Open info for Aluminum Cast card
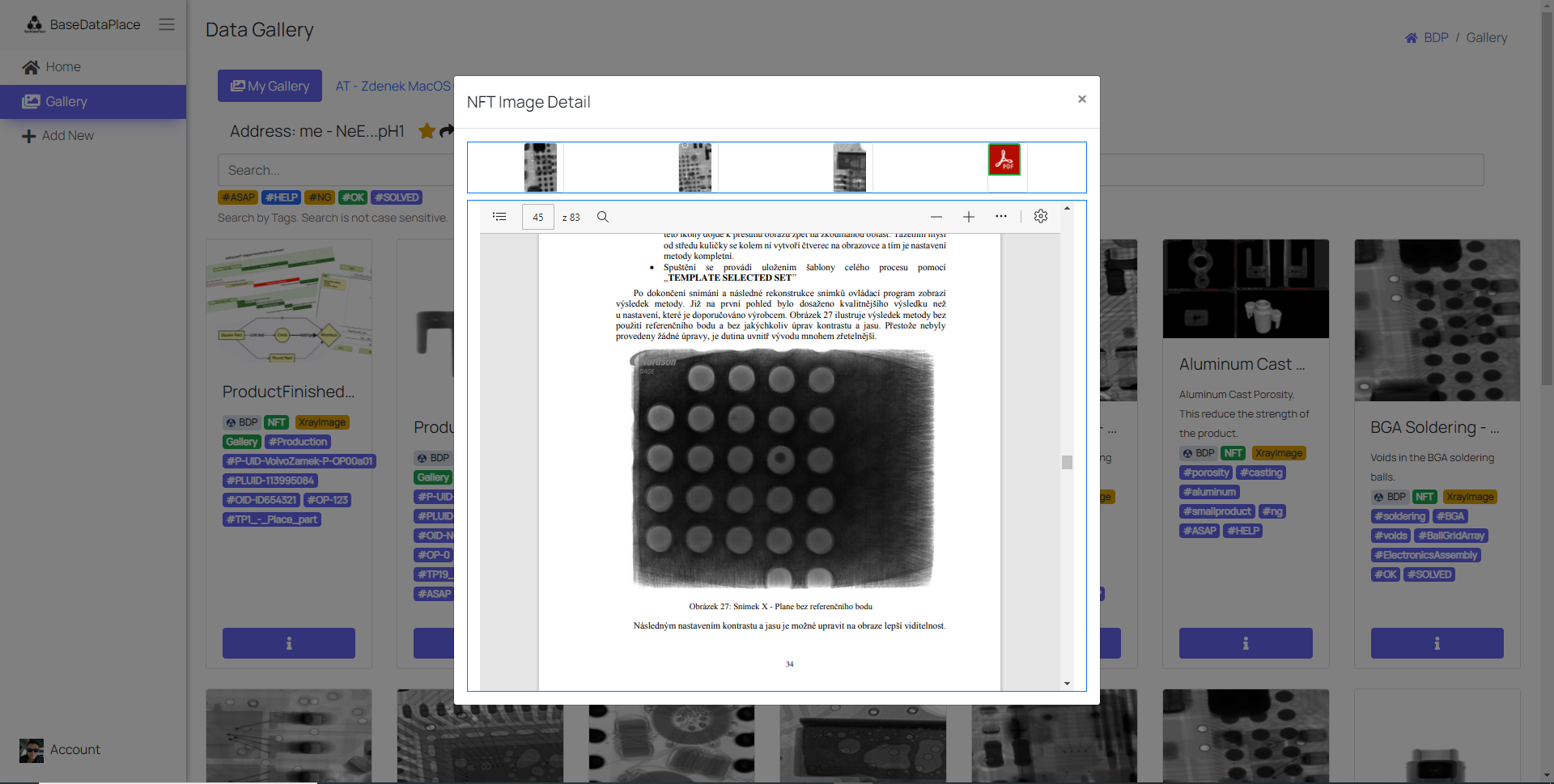This screenshot has height=784, width=1554. tap(1246, 643)
